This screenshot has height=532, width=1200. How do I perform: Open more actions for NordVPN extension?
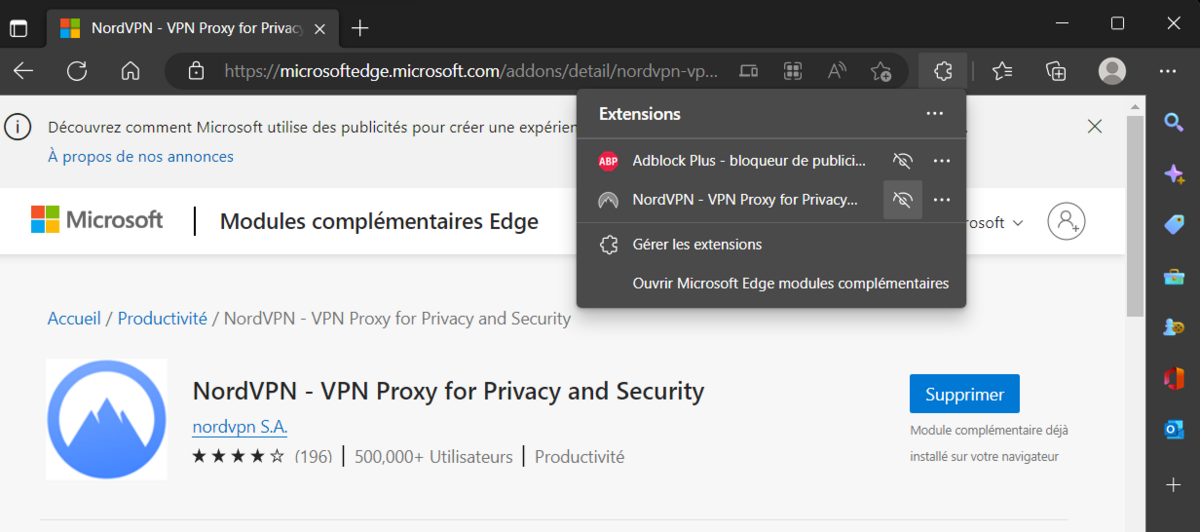[941, 200]
